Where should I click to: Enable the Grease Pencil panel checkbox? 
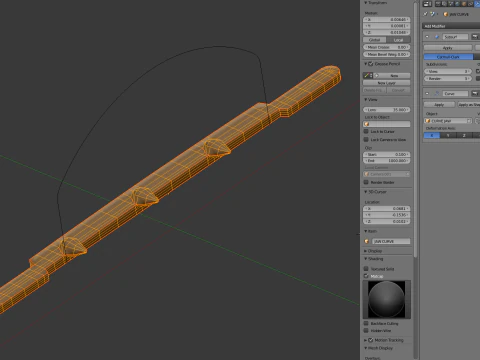click(371, 64)
